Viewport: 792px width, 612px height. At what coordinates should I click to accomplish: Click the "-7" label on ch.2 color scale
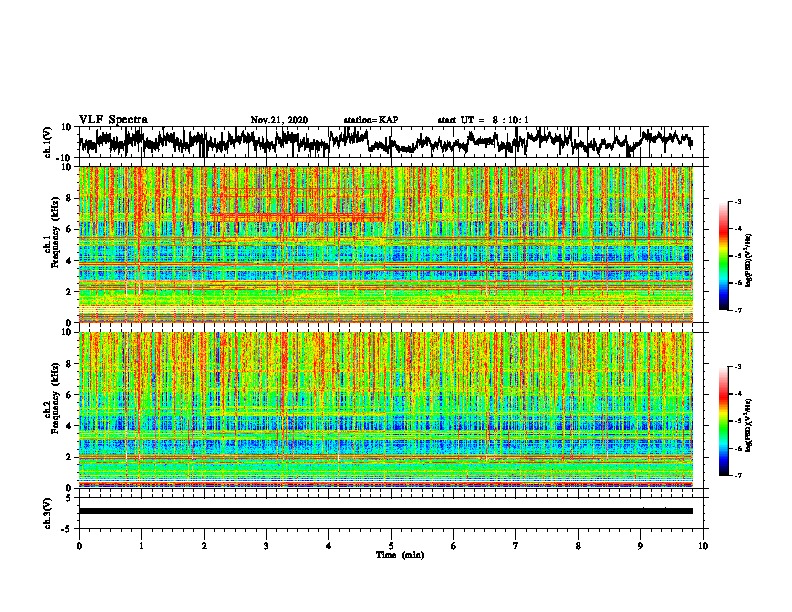[737, 475]
